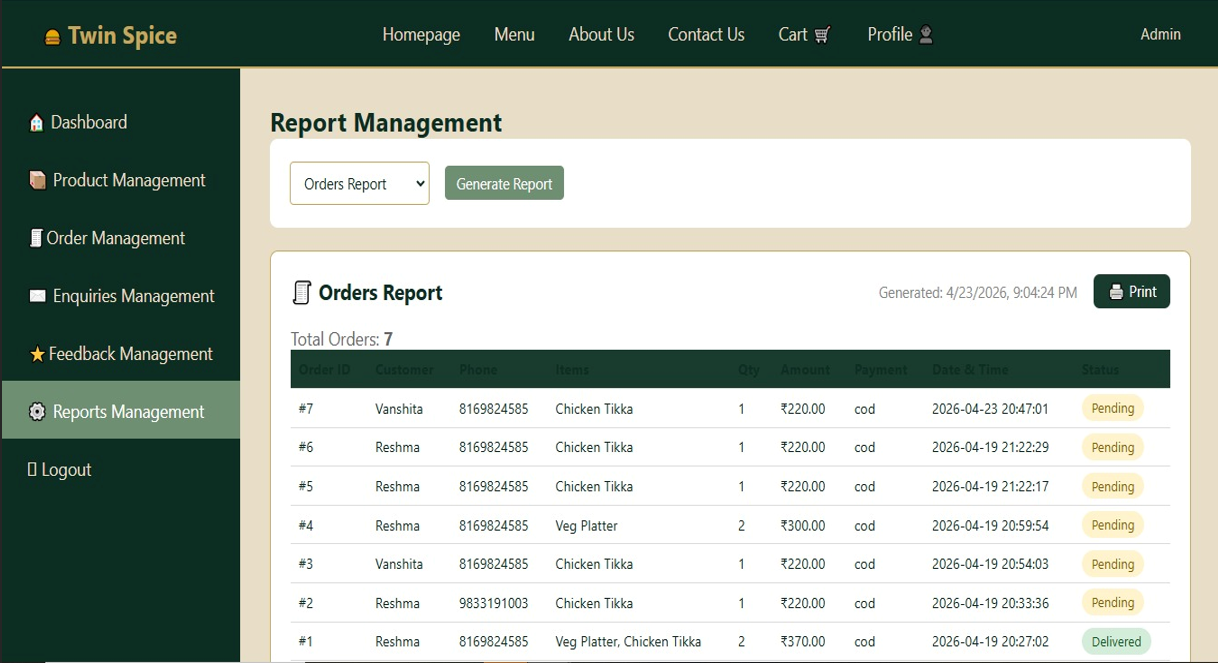
Task: Click order ID #7 cell
Action: [306, 408]
